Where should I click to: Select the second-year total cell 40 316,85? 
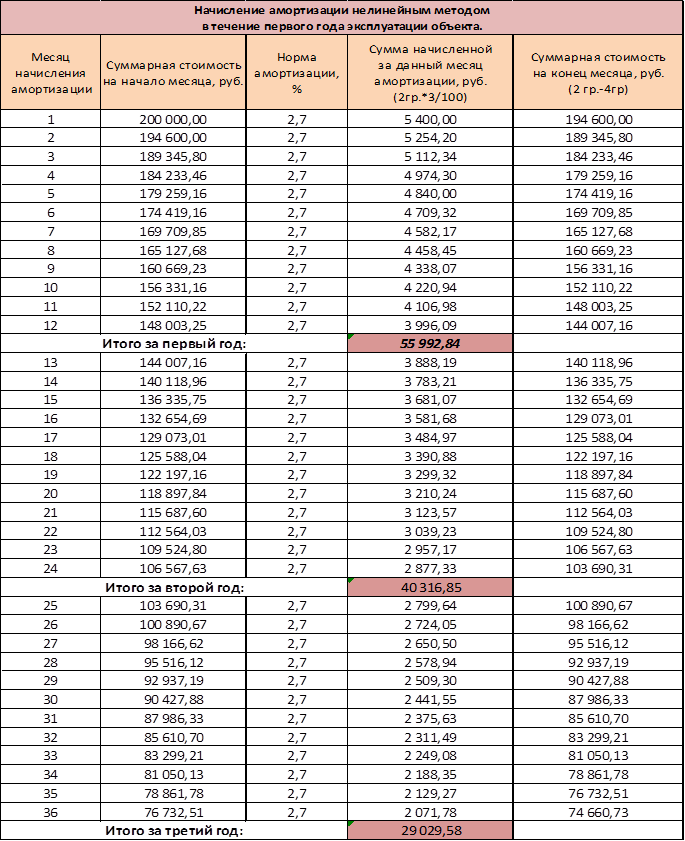pyautogui.click(x=430, y=587)
